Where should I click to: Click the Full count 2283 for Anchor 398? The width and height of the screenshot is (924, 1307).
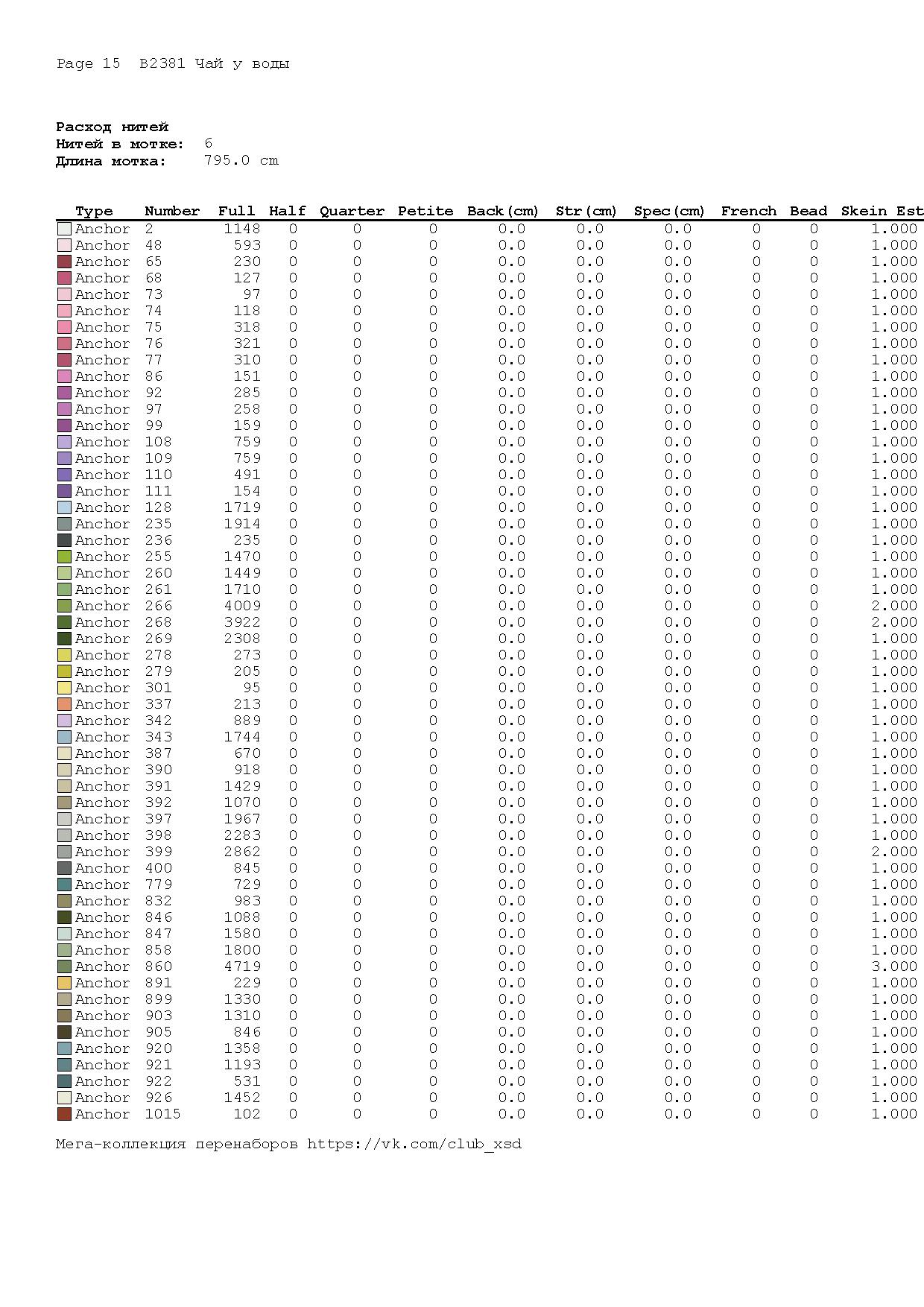coord(242,835)
